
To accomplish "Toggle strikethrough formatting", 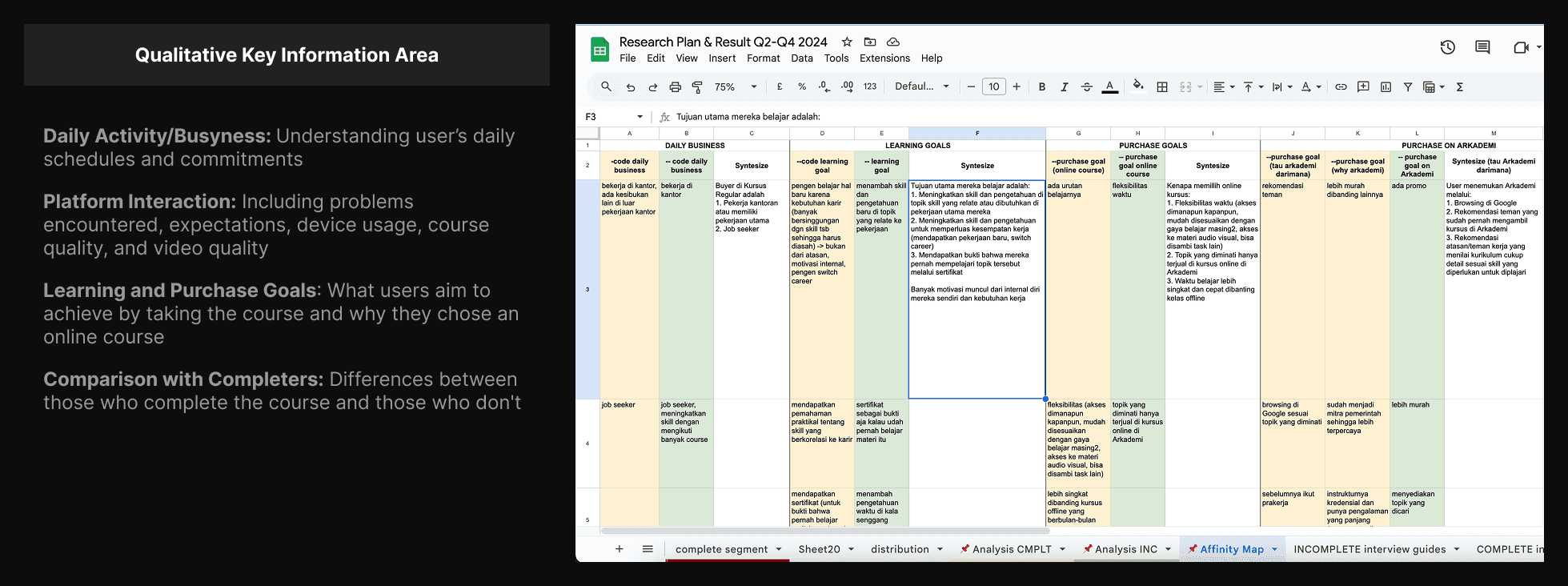I will (x=1087, y=86).
